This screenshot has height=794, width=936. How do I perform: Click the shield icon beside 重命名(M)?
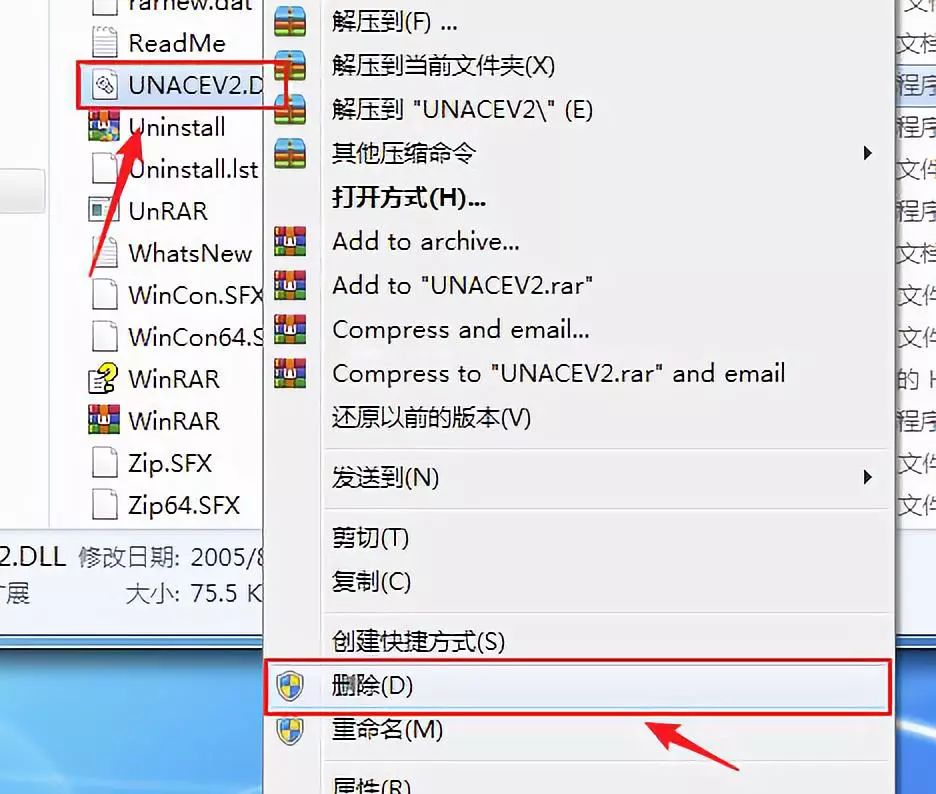290,730
